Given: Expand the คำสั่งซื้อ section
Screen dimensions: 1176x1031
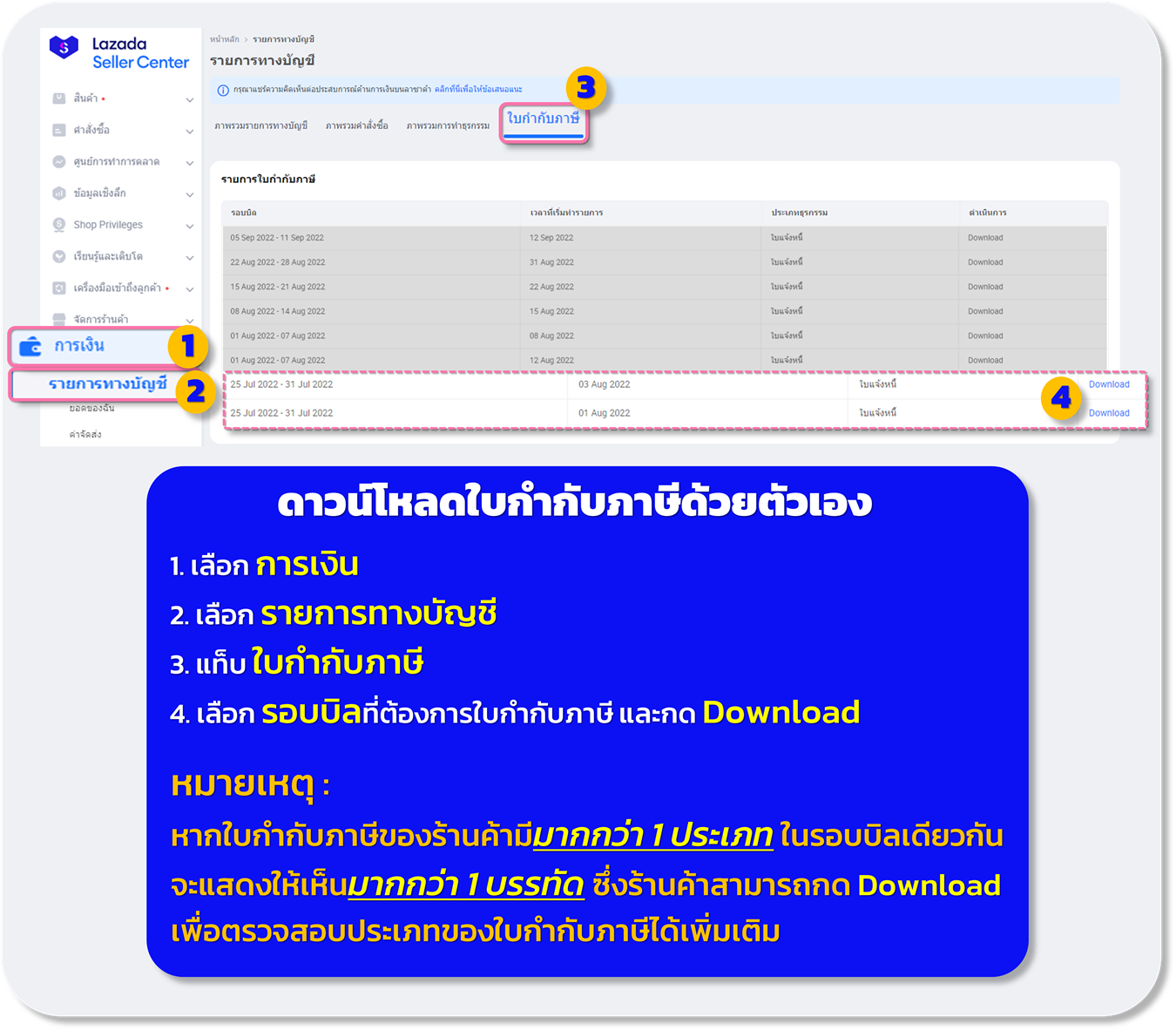Looking at the screenshot, I should [190, 130].
